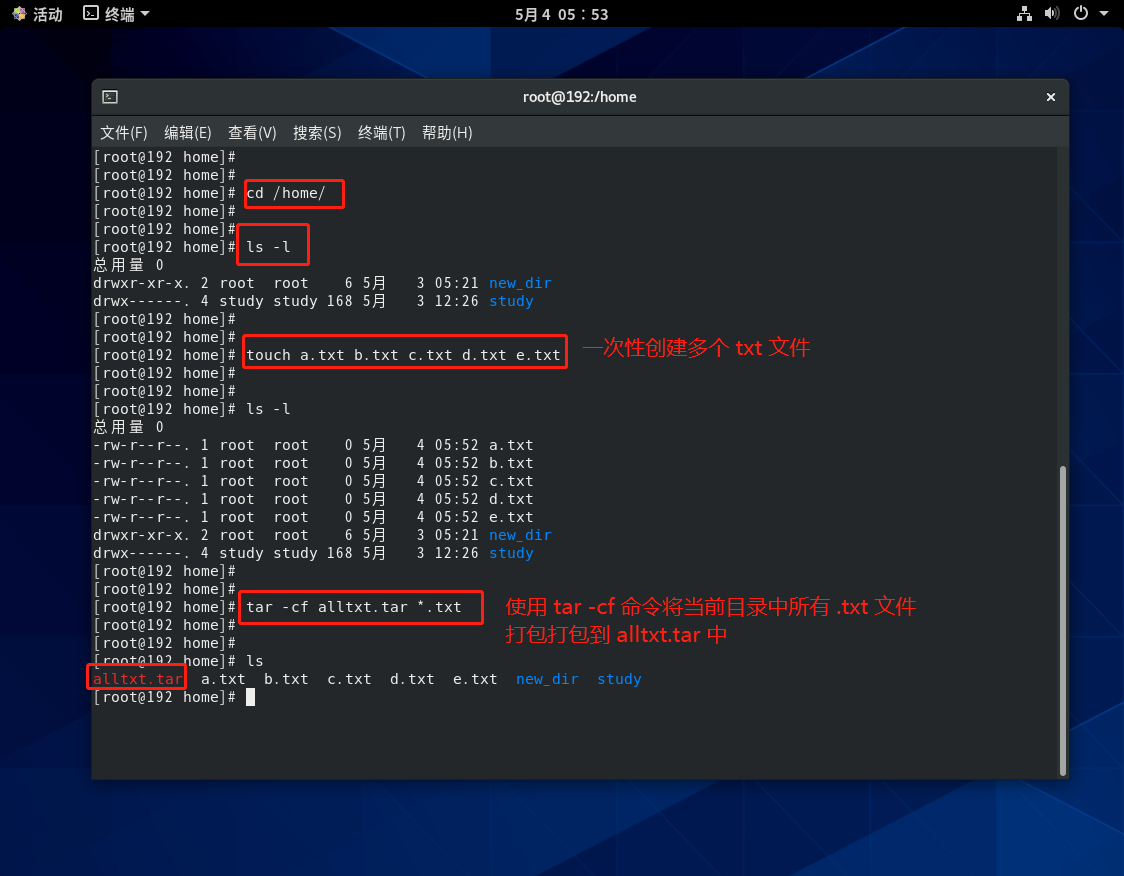
Task: Click the alltxt.tar filename in output
Action: click(138, 679)
